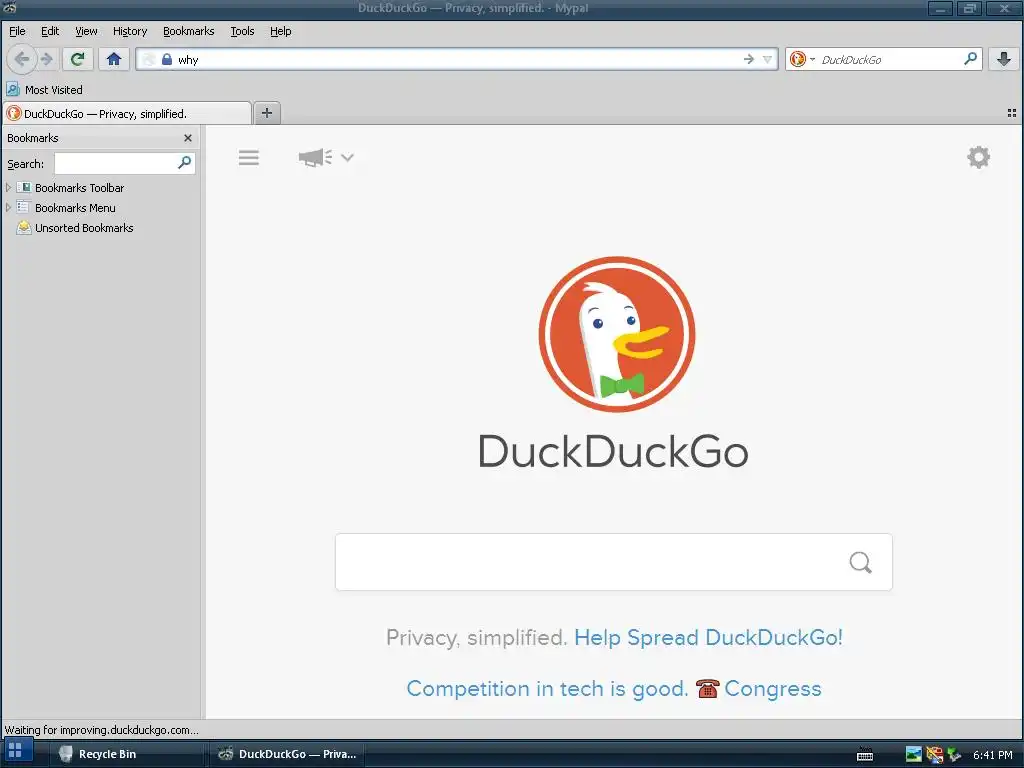Open the History menu
This screenshot has height=768, width=1024.
[x=130, y=31]
